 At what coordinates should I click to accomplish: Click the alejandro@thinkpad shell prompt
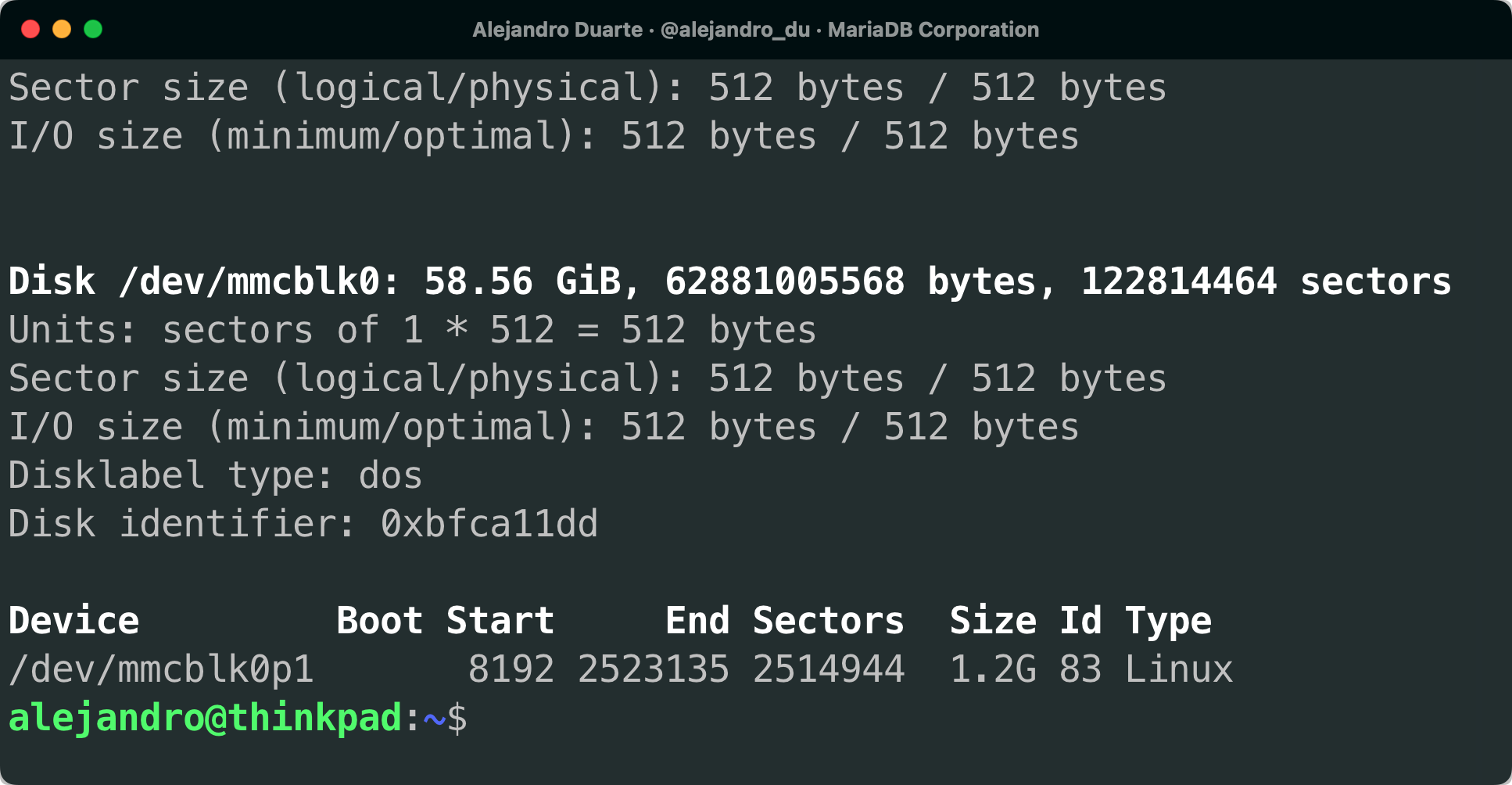coord(205,718)
